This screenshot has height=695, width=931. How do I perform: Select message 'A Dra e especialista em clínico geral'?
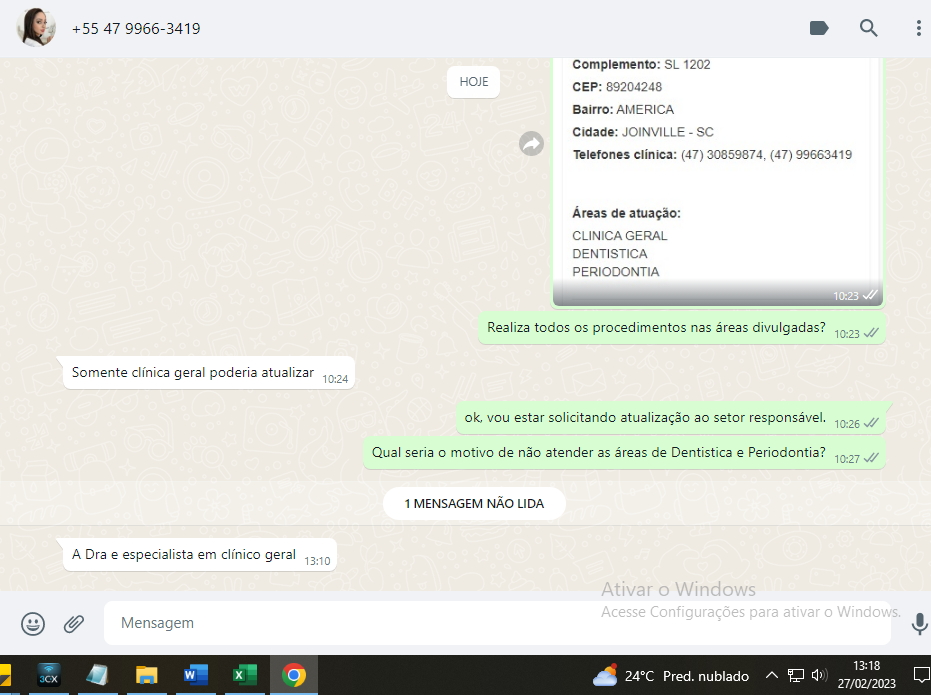(200, 555)
